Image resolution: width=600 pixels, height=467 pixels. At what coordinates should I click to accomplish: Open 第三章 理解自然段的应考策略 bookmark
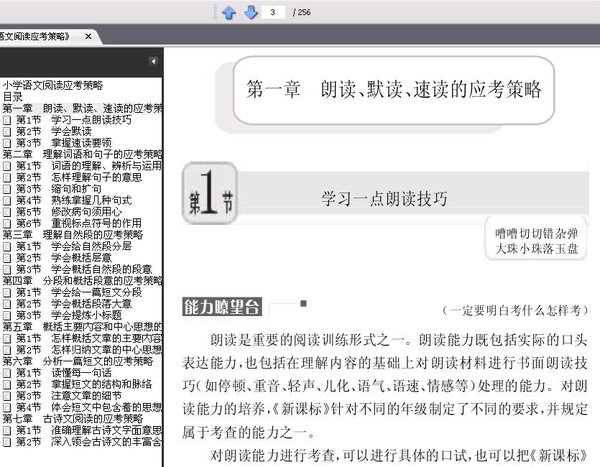click(73, 235)
